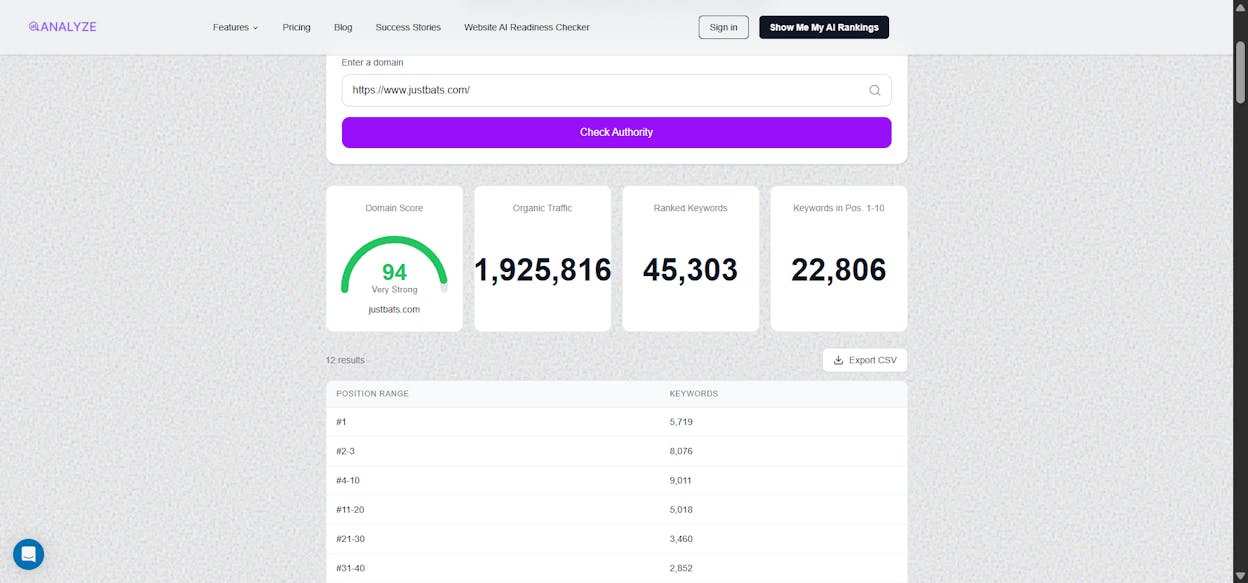Focus the domain input field
The width and height of the screenshot is (1248, 583).
[x=616, y=90]
